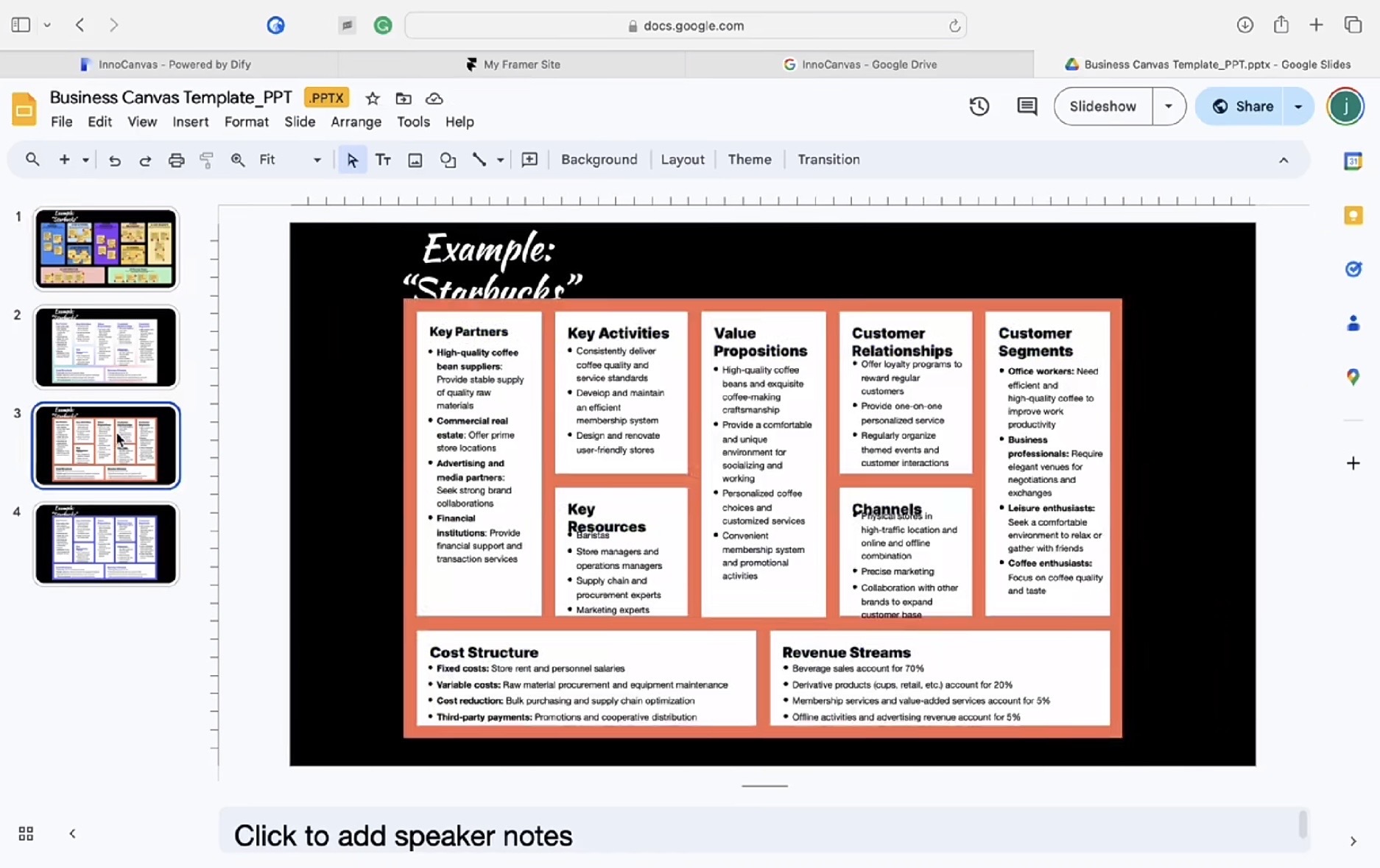Viewport: 1380px width, 868px height.
Task: Click the undo arrow
Action: (x=114, y=160)
